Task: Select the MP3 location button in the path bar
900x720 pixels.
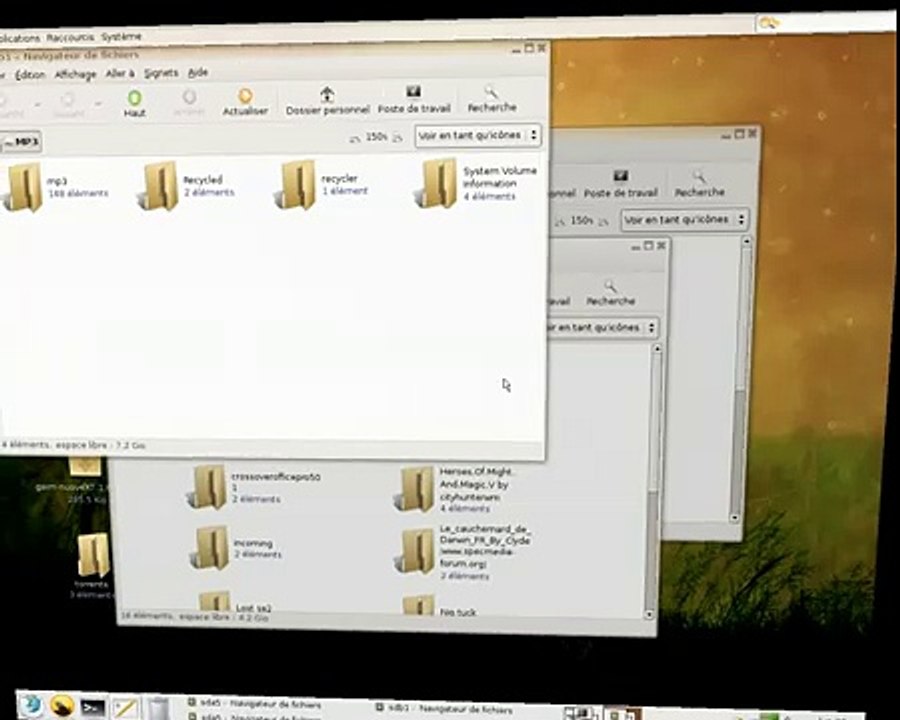Action: [21, 142]
